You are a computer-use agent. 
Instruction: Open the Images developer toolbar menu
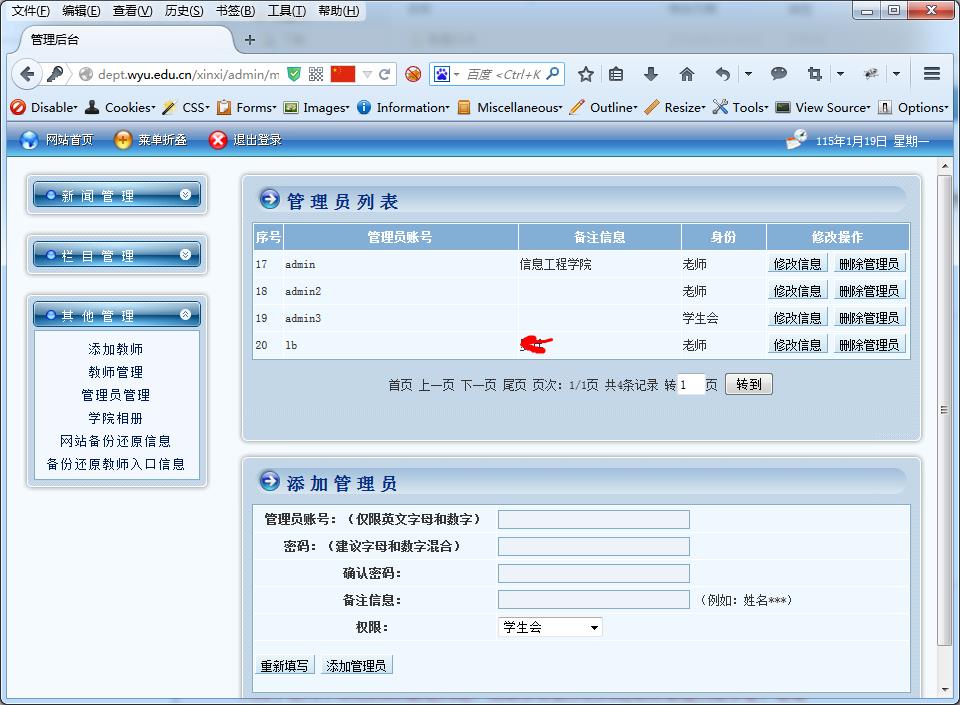tap(317, 108)
